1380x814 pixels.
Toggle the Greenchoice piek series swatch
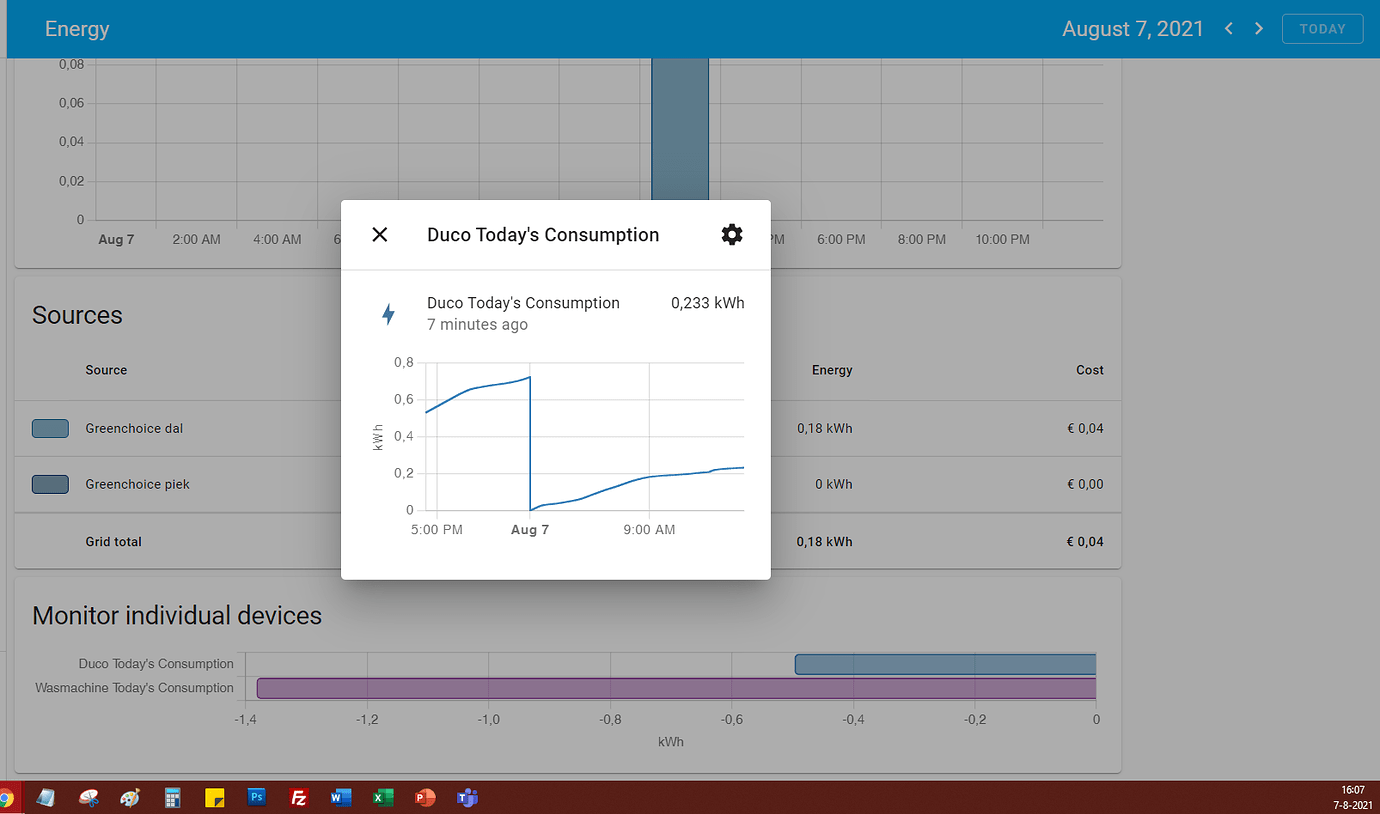tap(50, 484)
